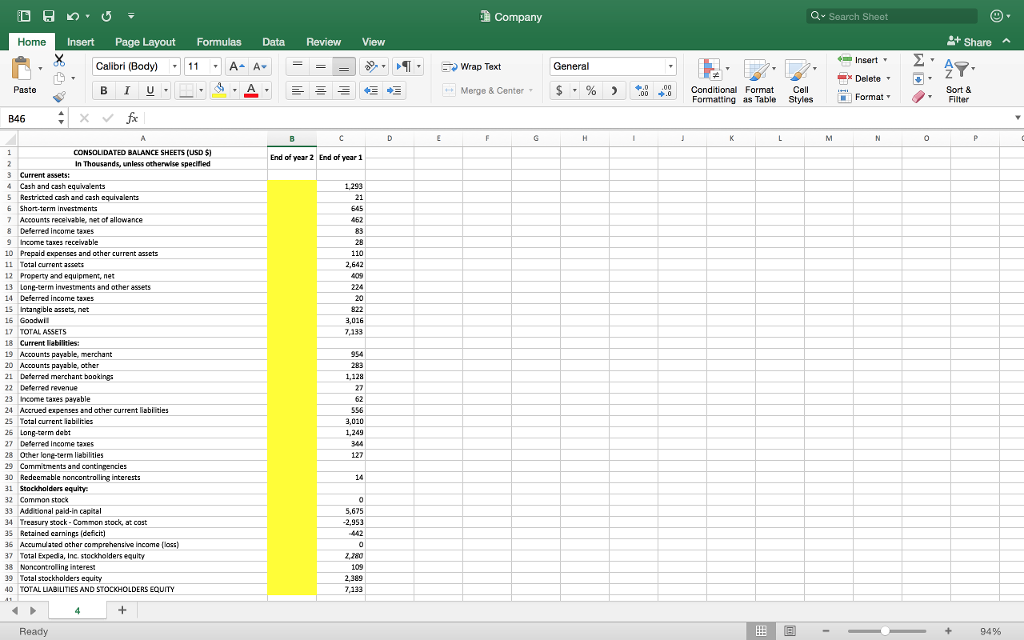
Task: Click the Accounting dollar format icon
Action: click(559, 90)
